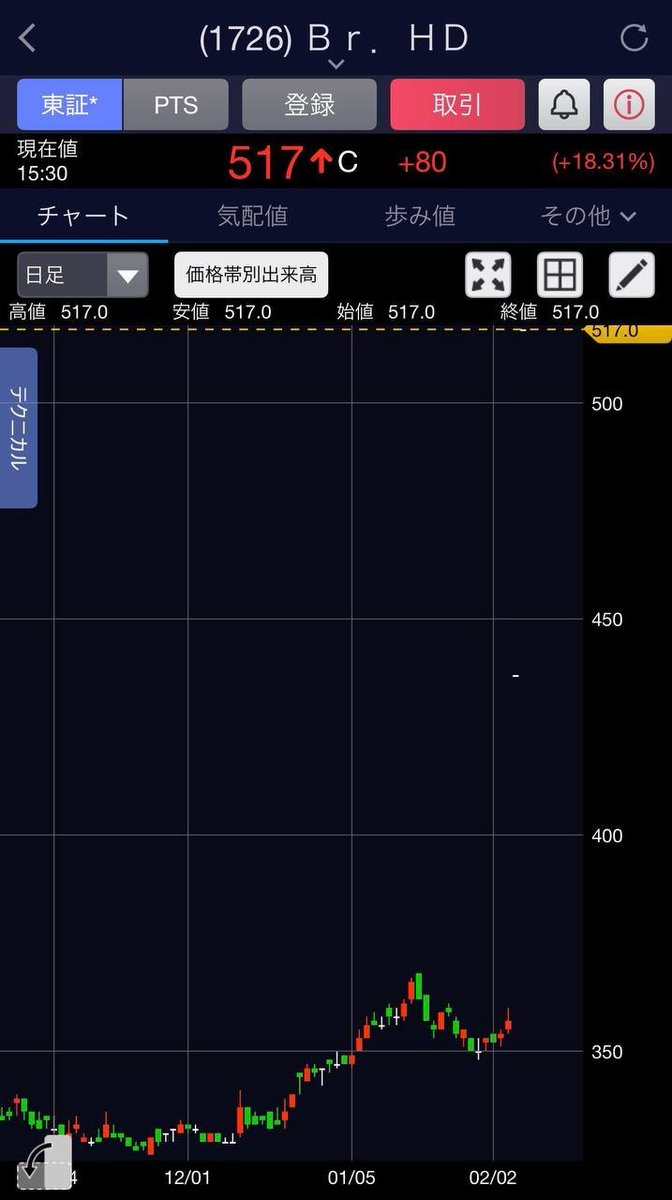Switch to the 歩み値 tab
The image size is (672, 1200).
point(420,215)
